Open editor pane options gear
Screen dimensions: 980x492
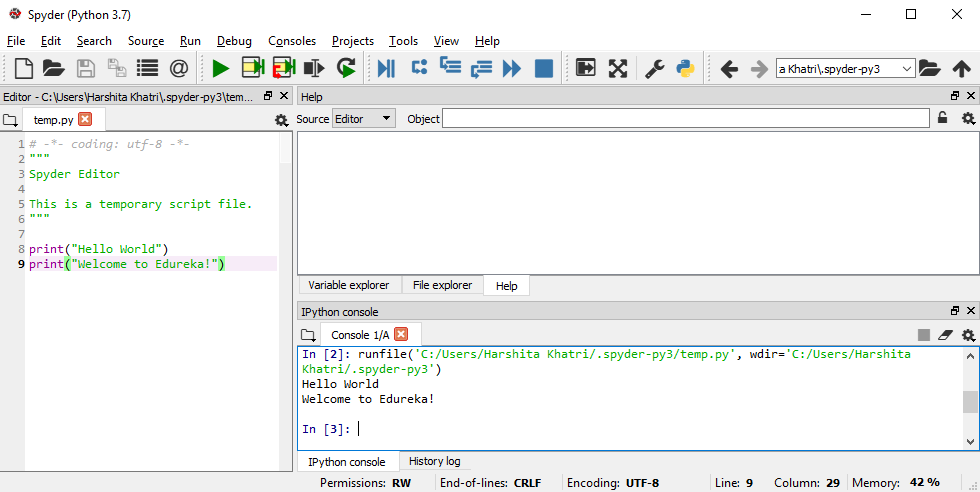281,120
